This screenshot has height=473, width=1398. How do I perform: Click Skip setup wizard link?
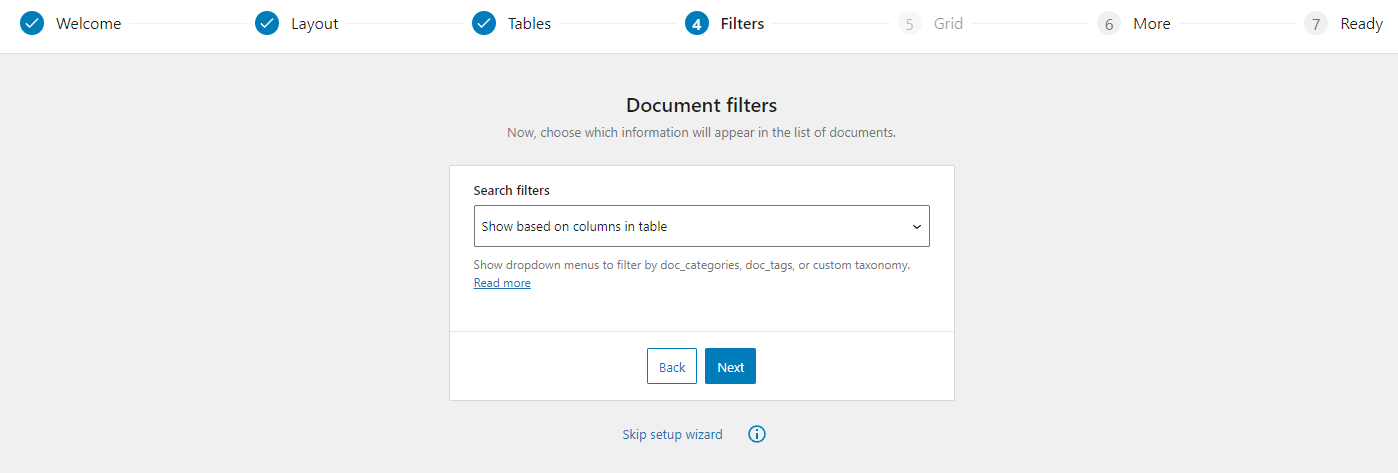[x=672, y=434]
